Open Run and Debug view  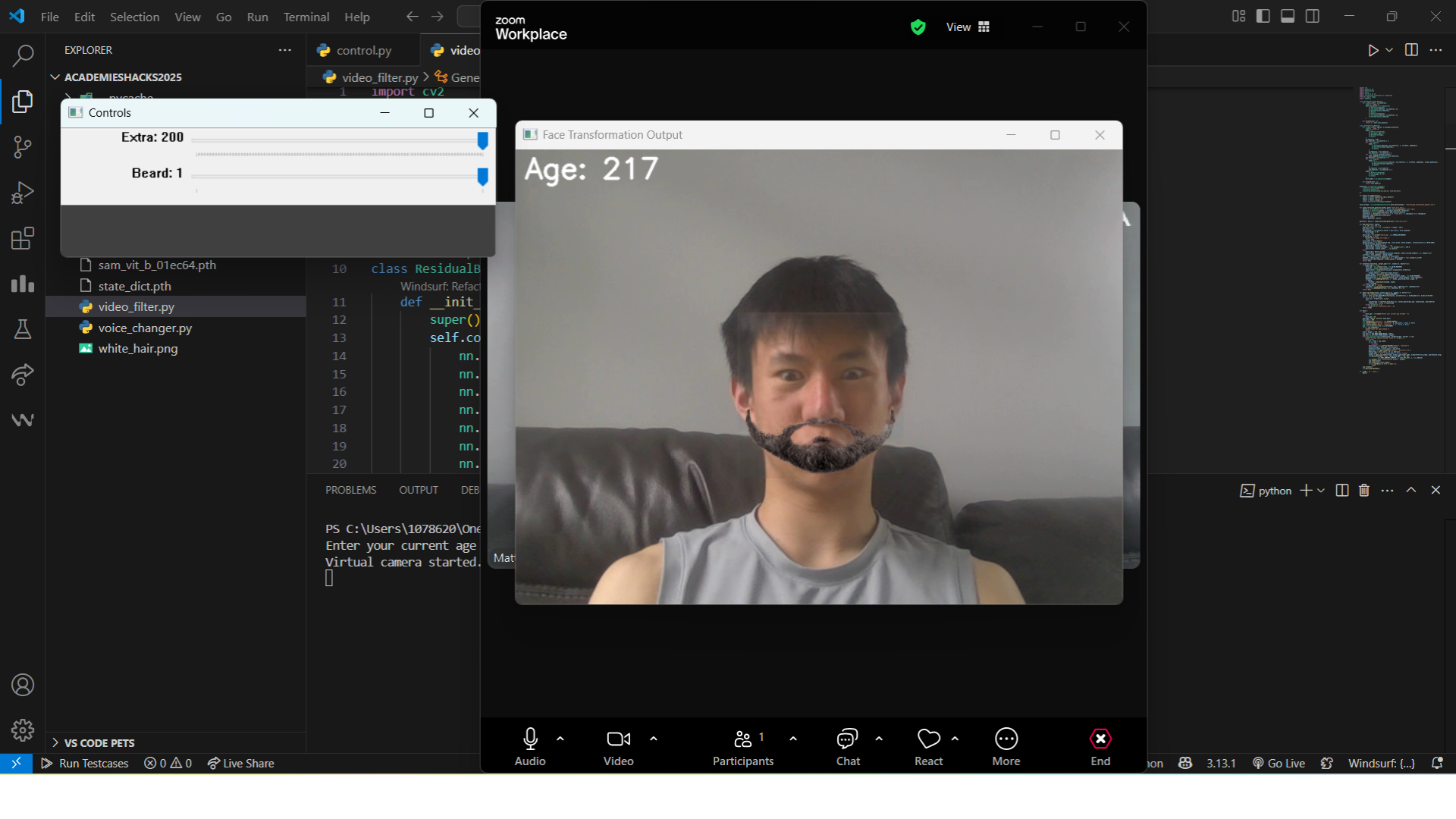pos(23,193)
